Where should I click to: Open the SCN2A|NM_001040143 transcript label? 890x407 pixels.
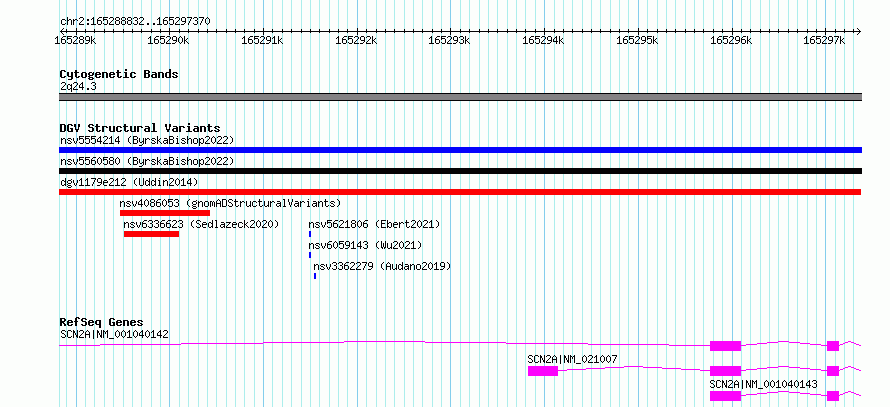(763, 384)
